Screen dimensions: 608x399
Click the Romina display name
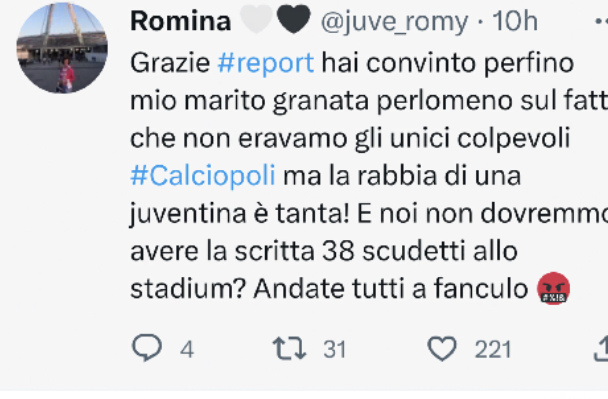[181, 21]
